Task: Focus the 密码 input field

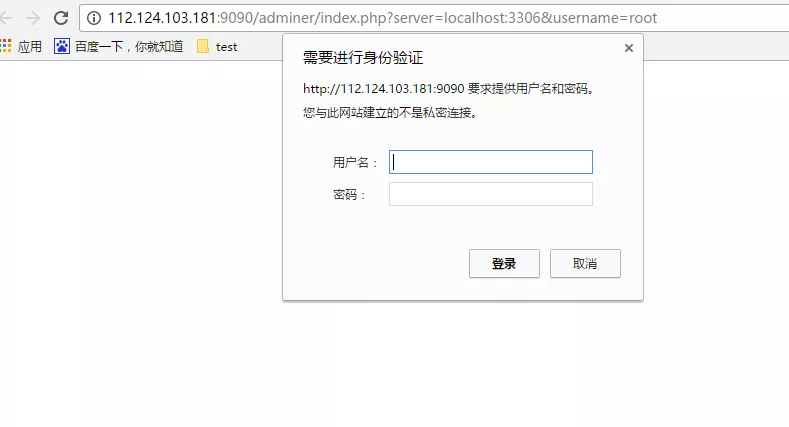Action: pos(491,194)
